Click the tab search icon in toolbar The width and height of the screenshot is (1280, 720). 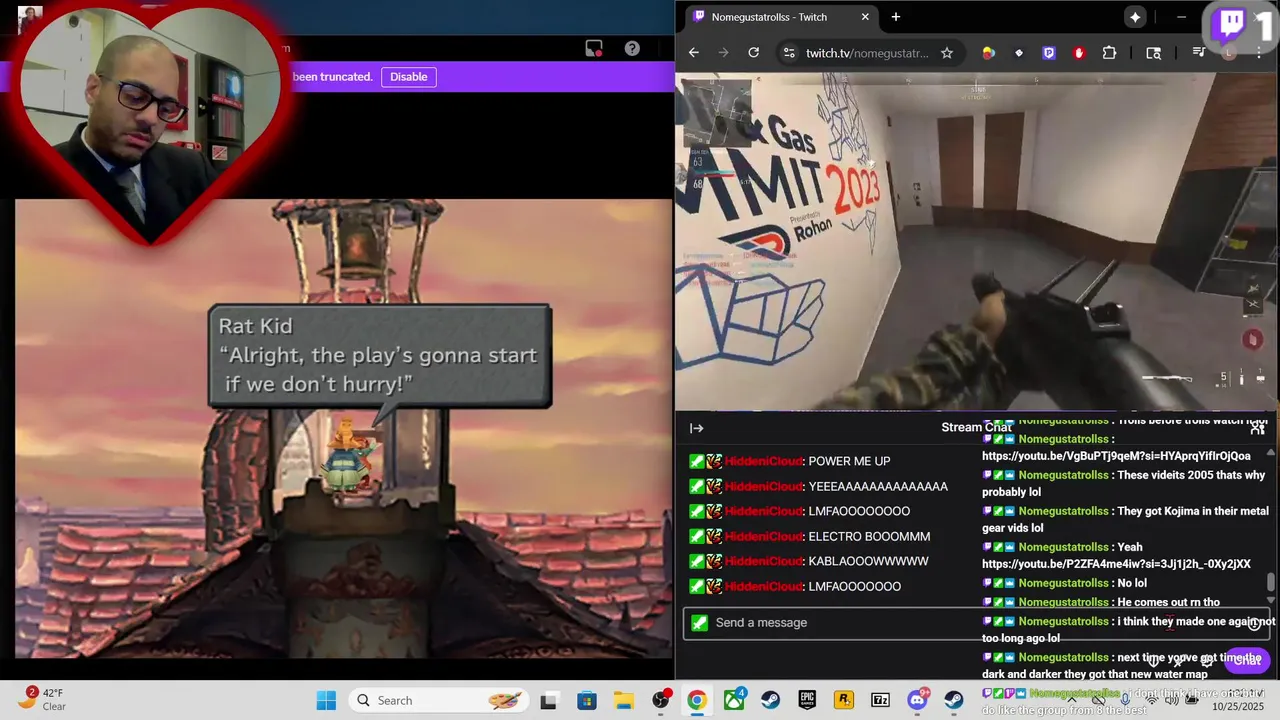[1154, 53]
